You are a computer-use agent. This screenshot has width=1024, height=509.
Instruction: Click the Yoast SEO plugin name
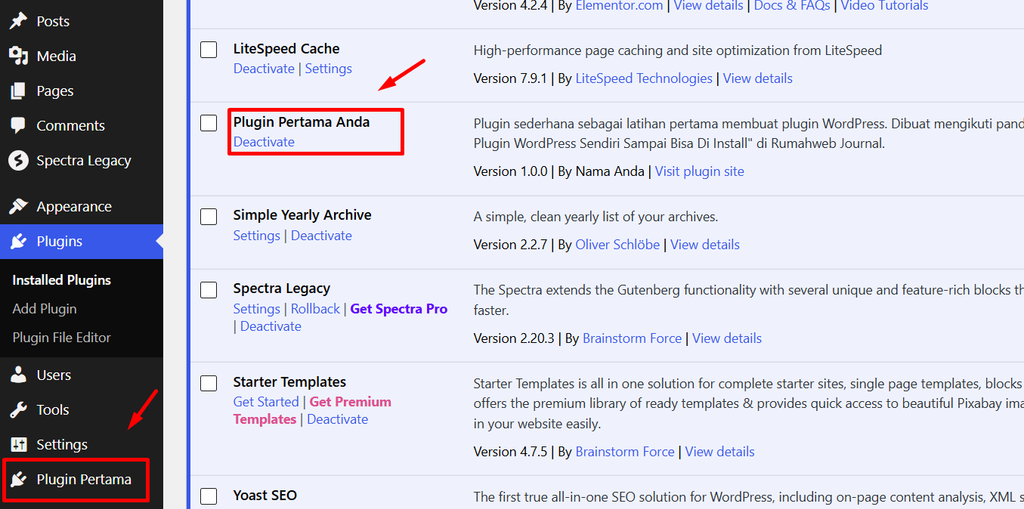tap(264, 495)
